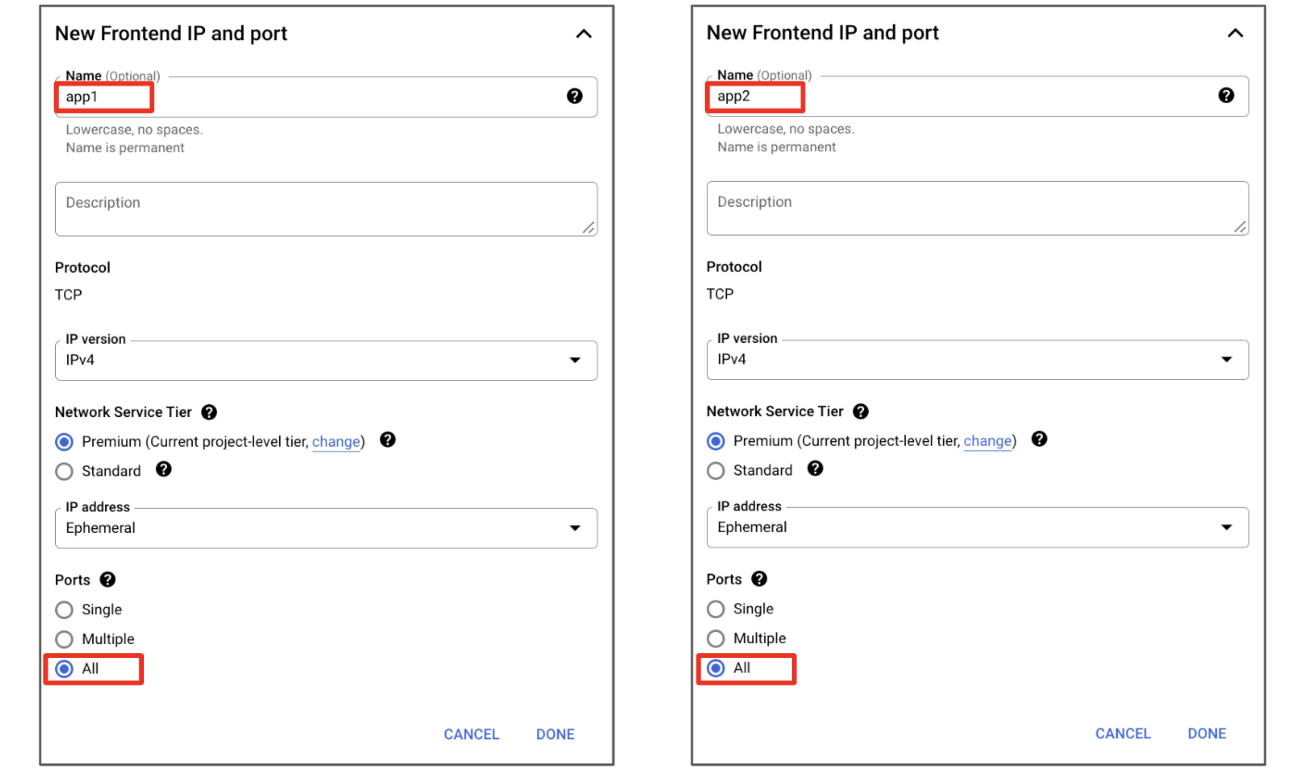
Task: Click Ports help icon in right panel
Action: pyautogui.click(x=759, y=579)
